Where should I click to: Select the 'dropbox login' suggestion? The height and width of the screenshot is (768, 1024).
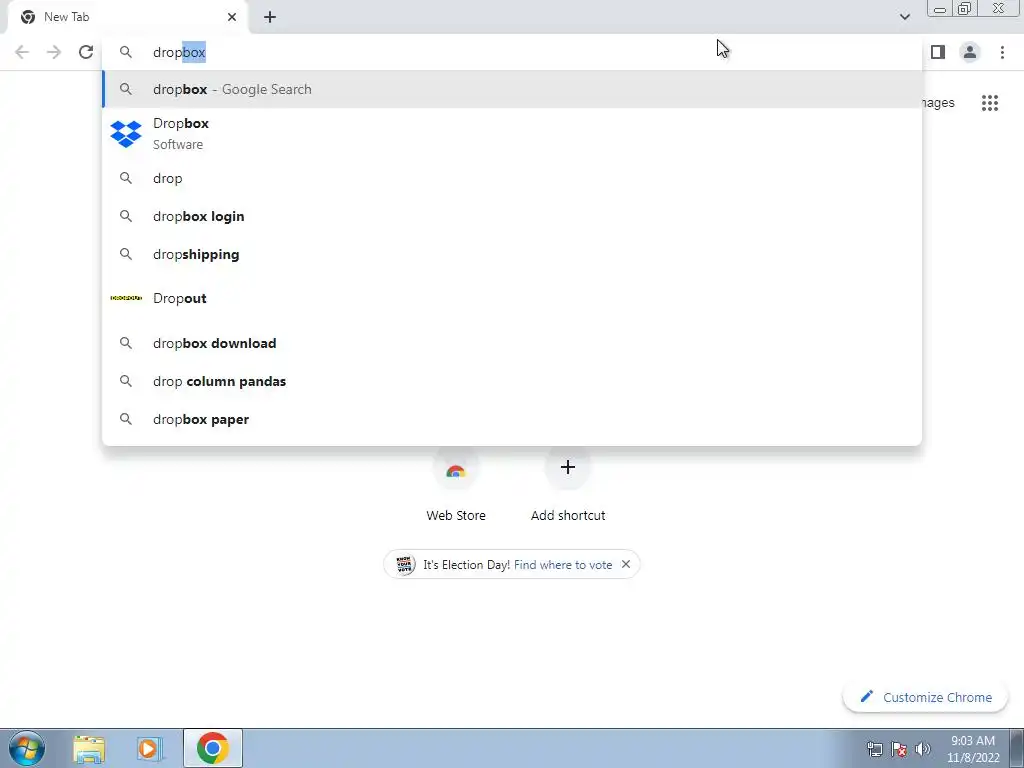[x=512, y=216]
